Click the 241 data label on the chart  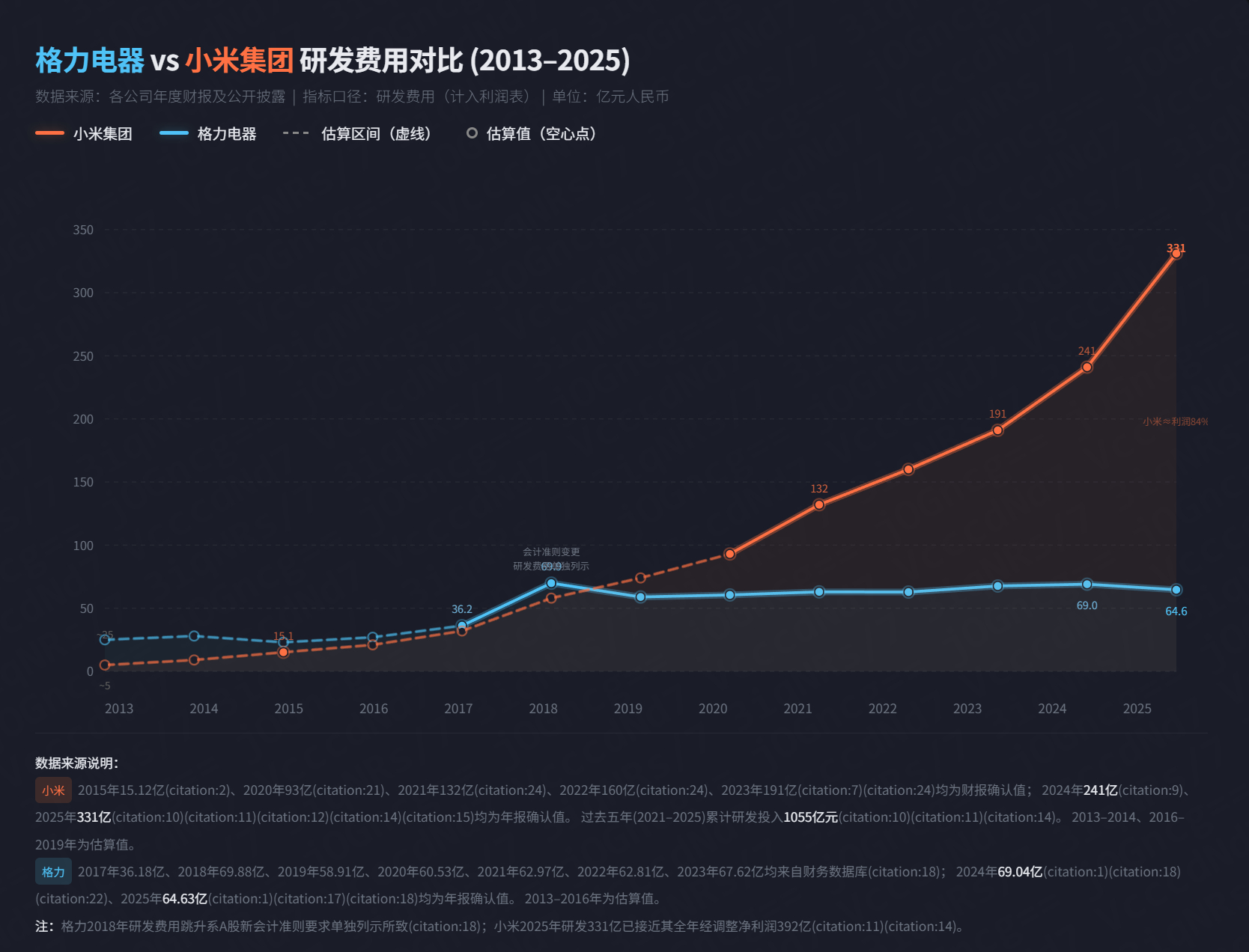tap(1087, 351)
